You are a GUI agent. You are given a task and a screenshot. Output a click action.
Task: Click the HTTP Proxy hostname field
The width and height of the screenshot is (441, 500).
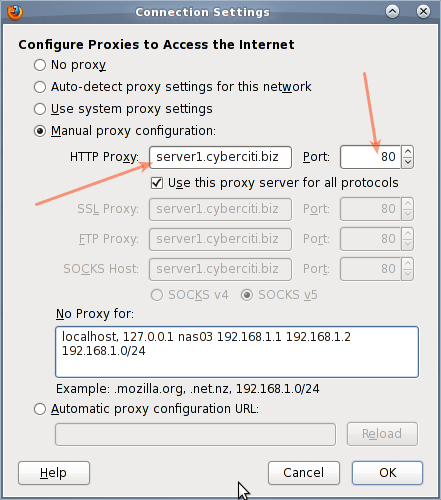pyautogui.click(x=220, y=157)
